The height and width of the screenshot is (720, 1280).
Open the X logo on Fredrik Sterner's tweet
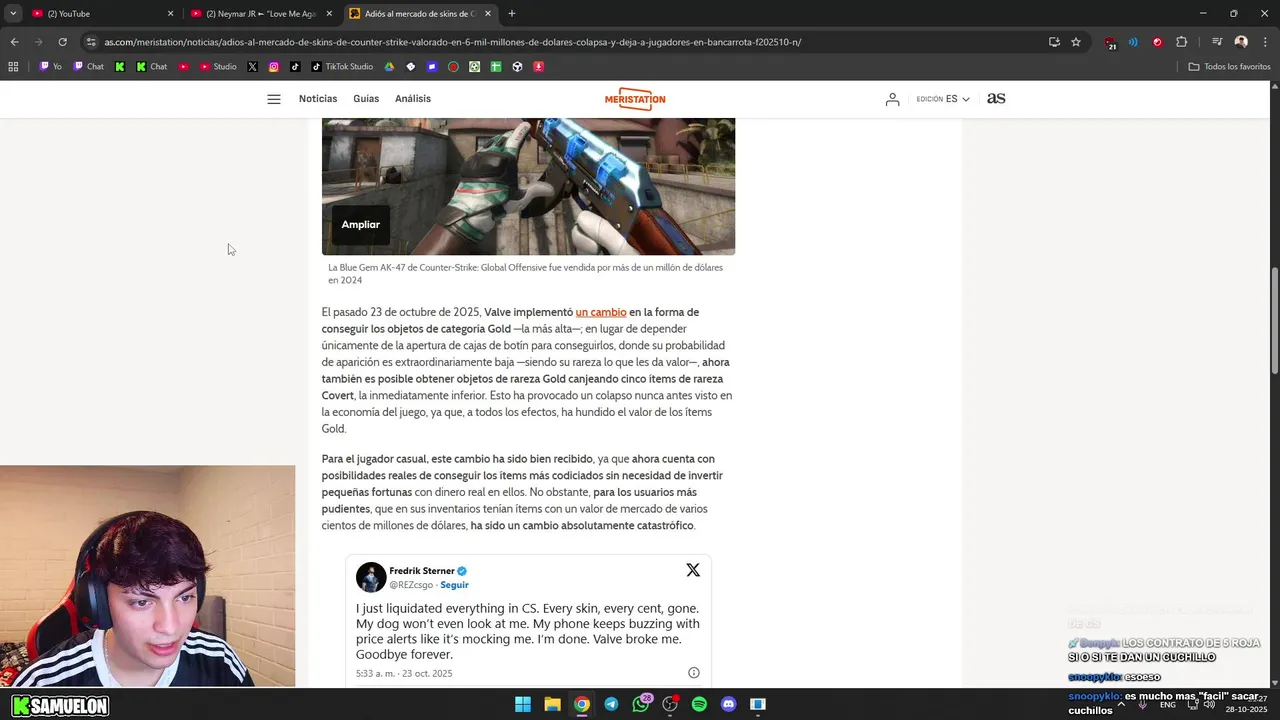(x=693, y=570)
